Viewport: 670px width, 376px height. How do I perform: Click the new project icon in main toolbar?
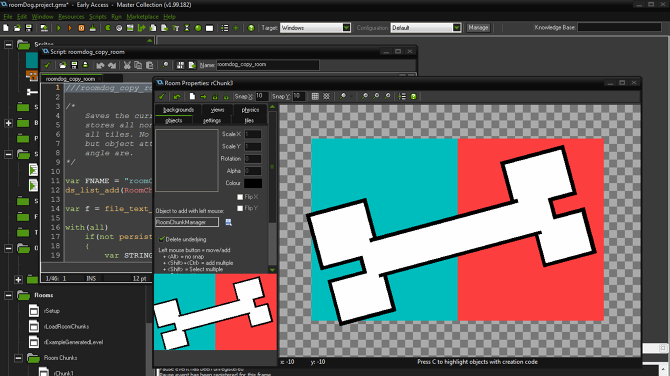6,28
